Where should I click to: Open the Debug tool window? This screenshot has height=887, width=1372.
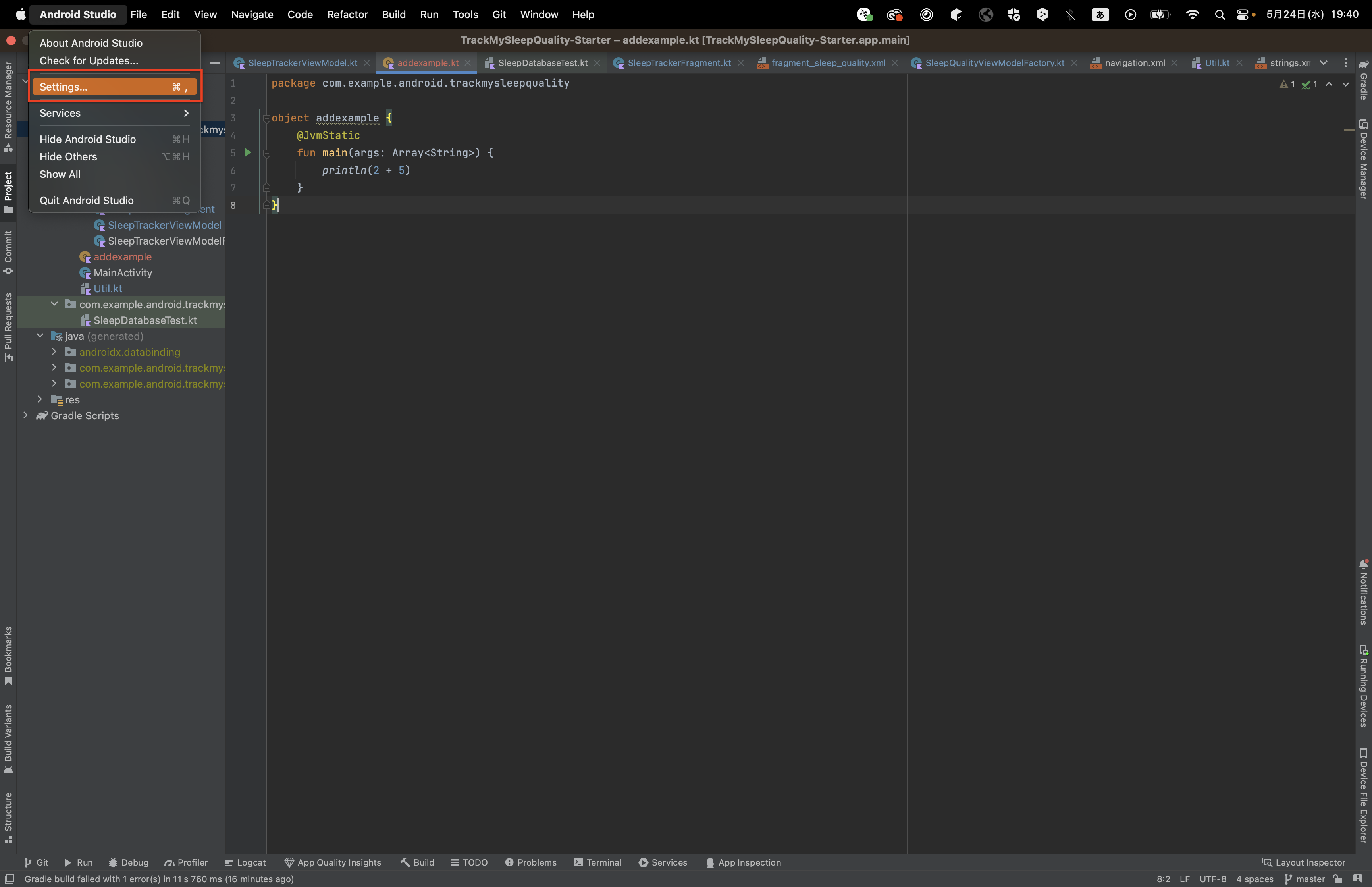tap(128, 862)
